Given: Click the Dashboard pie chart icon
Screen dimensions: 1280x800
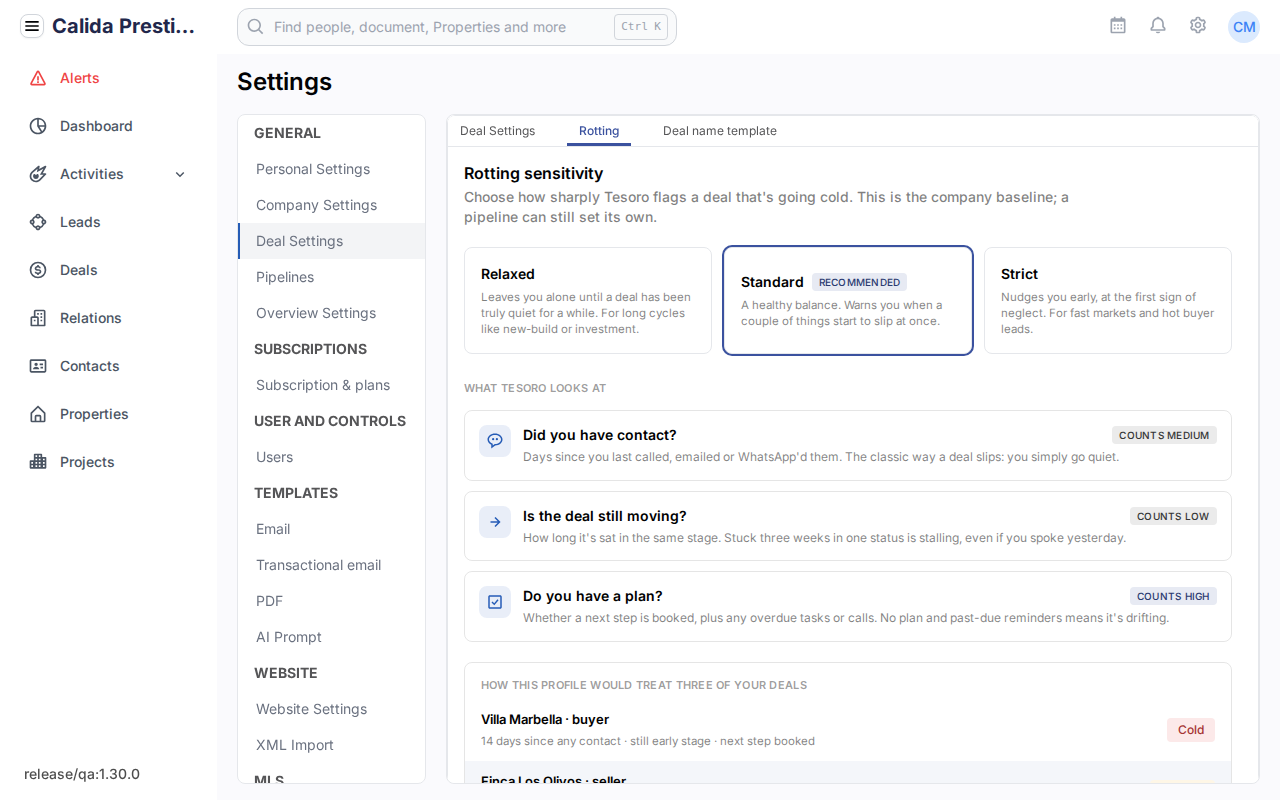Looking at the screenshot, I should [x=38, y=126].
